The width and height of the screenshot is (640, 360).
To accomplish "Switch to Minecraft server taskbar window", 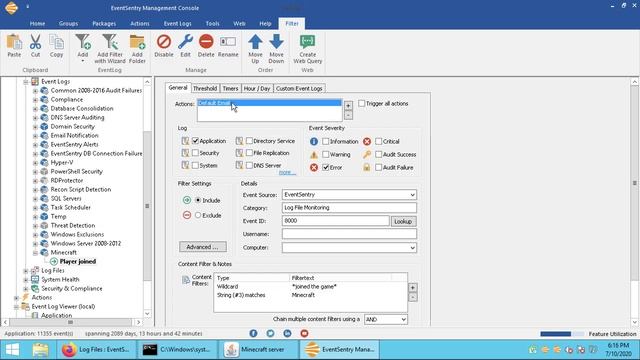I will tap(258, 350).
